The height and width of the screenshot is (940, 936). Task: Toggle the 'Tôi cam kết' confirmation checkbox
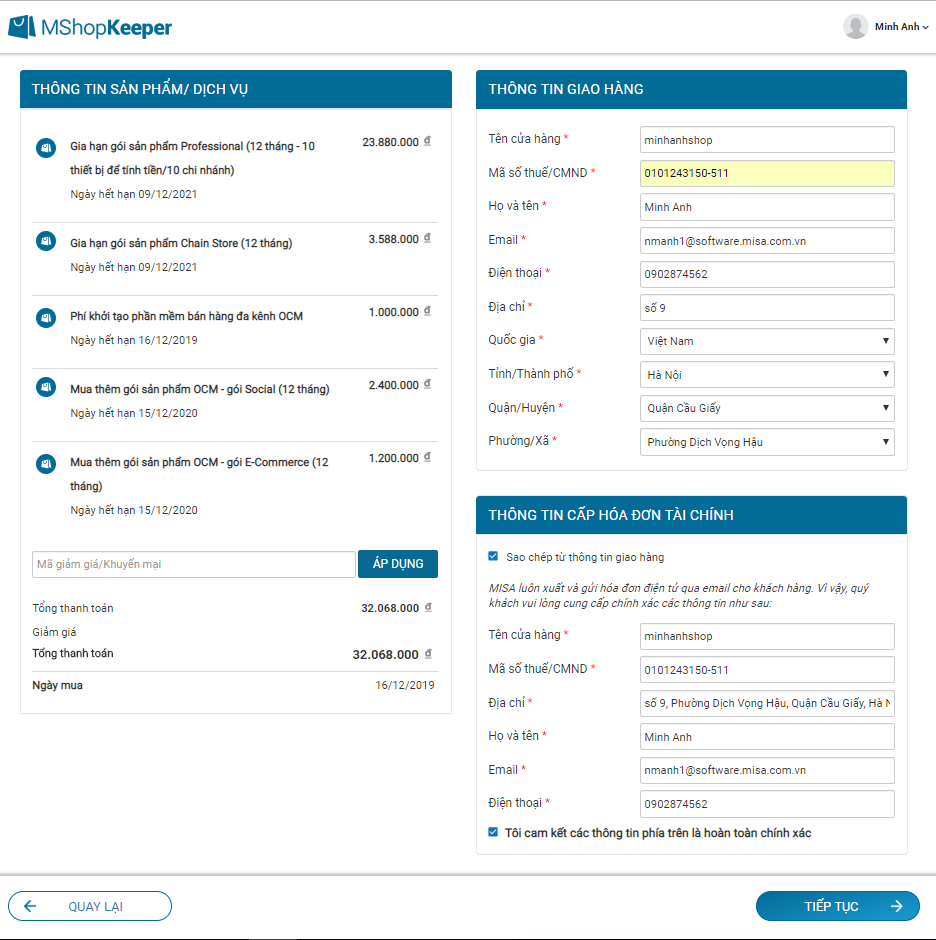[x=493, y=832]
